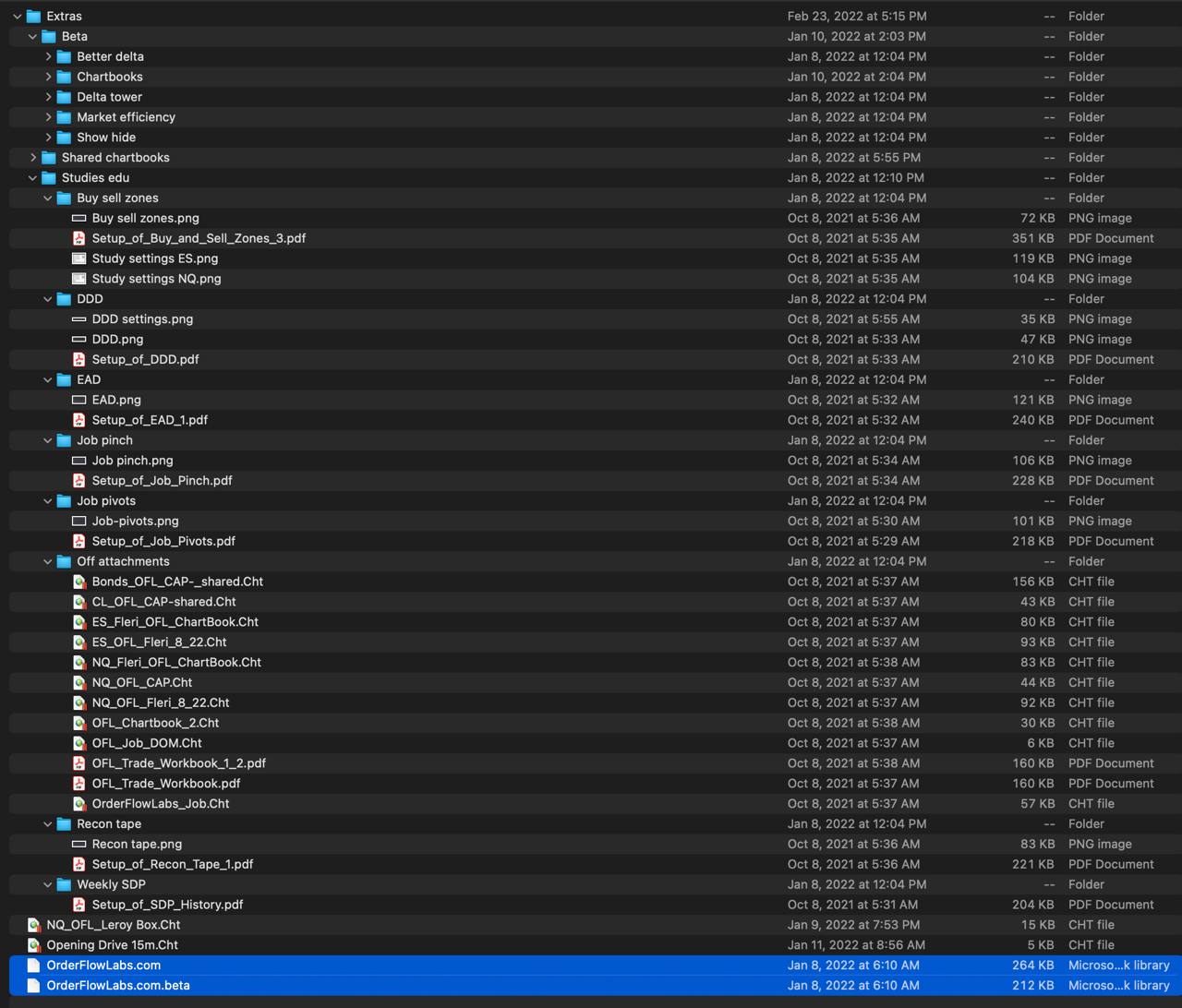Select the Setup_of_SDP_History.pdf file
The height and width of the screenshot is (1008, 1182).
pos(167,905)
